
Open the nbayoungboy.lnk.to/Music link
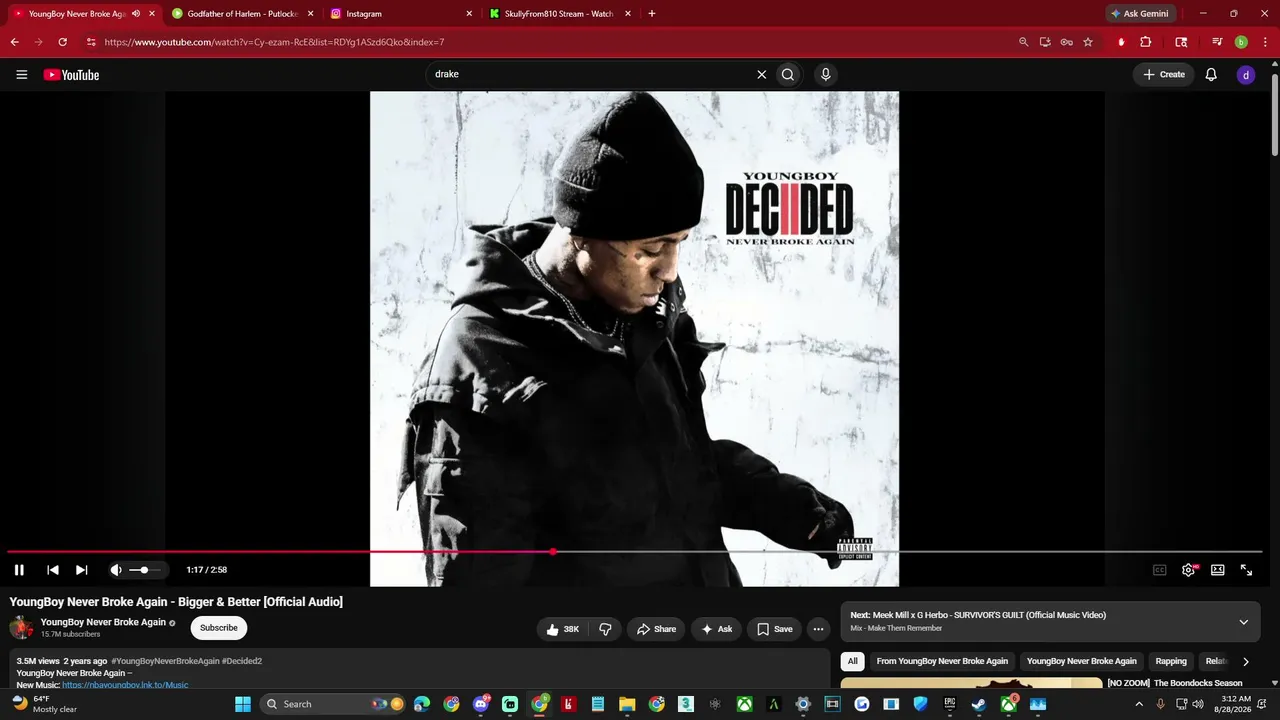(x=125, y=685)
